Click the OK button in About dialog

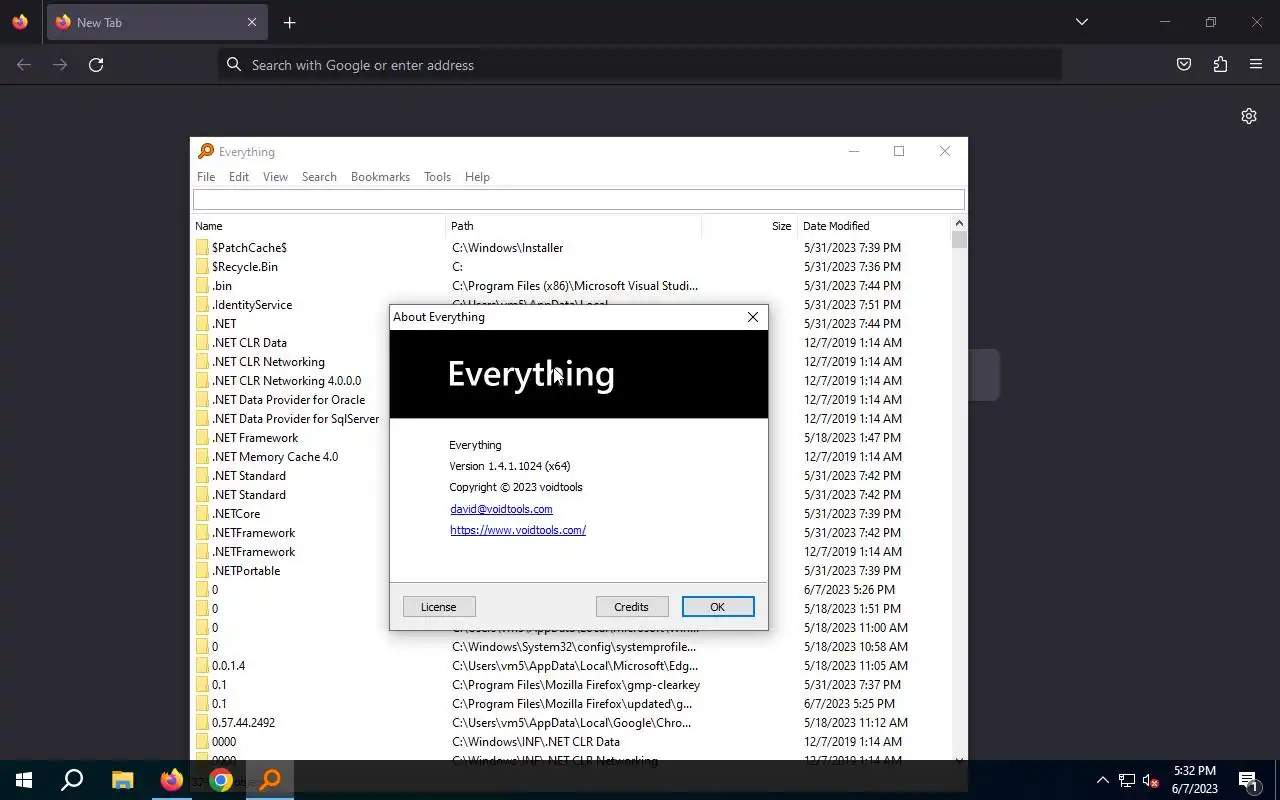pos(717,607)
